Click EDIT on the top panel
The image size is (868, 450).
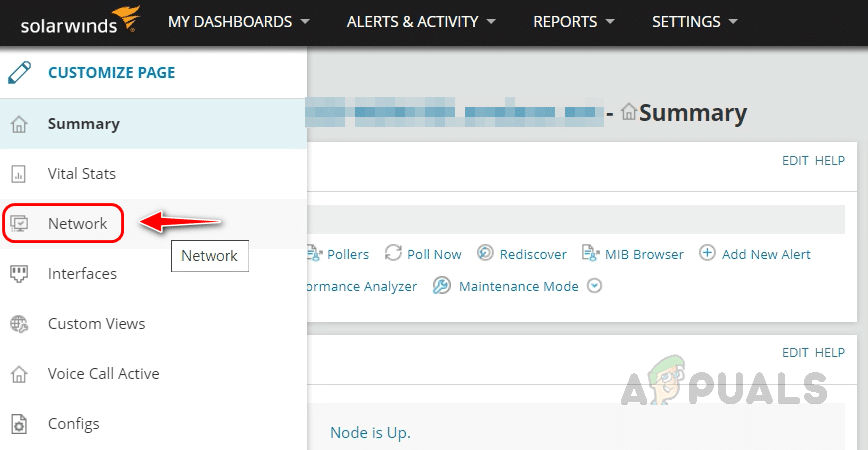(x=795, y=161)
